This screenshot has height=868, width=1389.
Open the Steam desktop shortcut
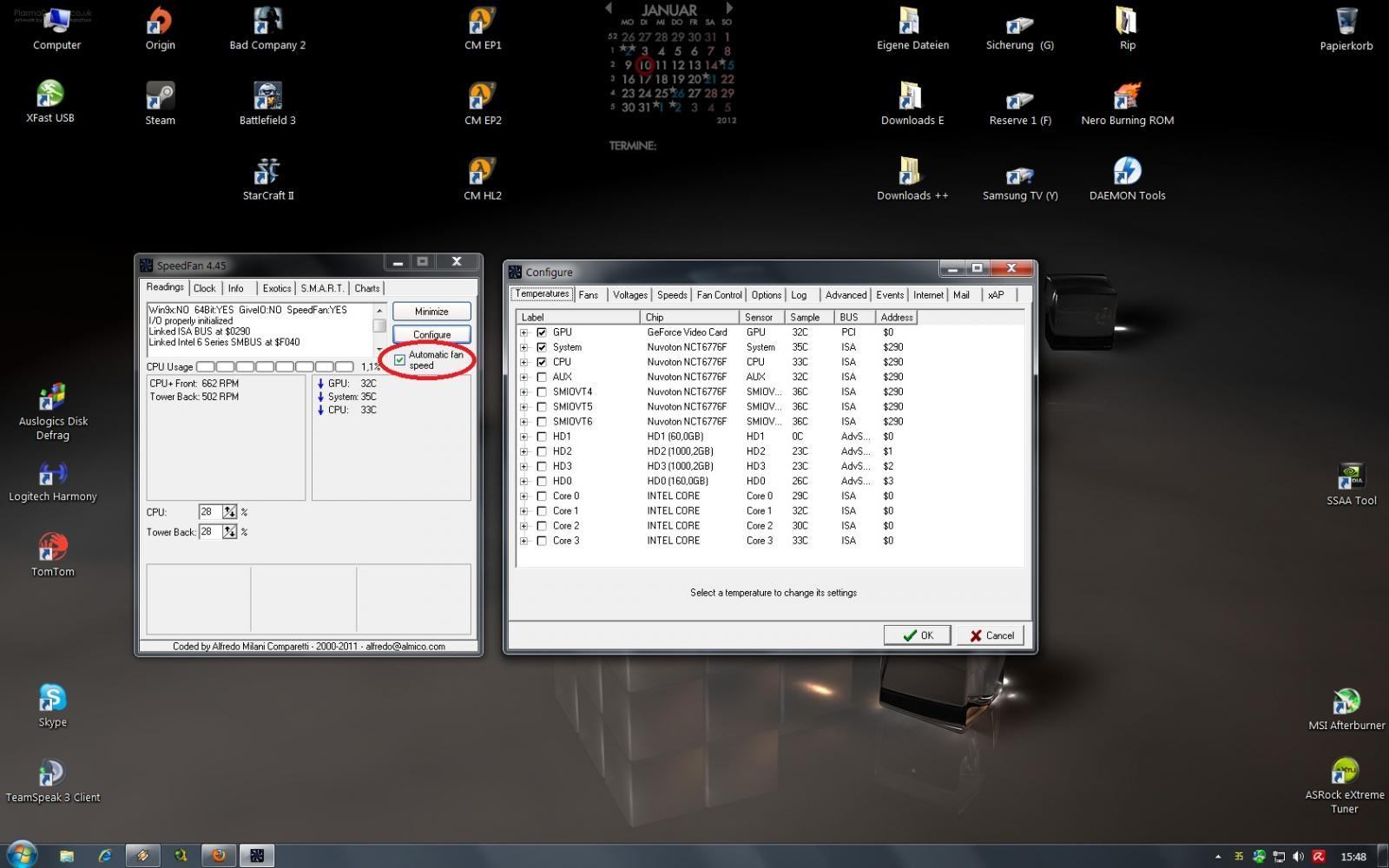[160, 103]
